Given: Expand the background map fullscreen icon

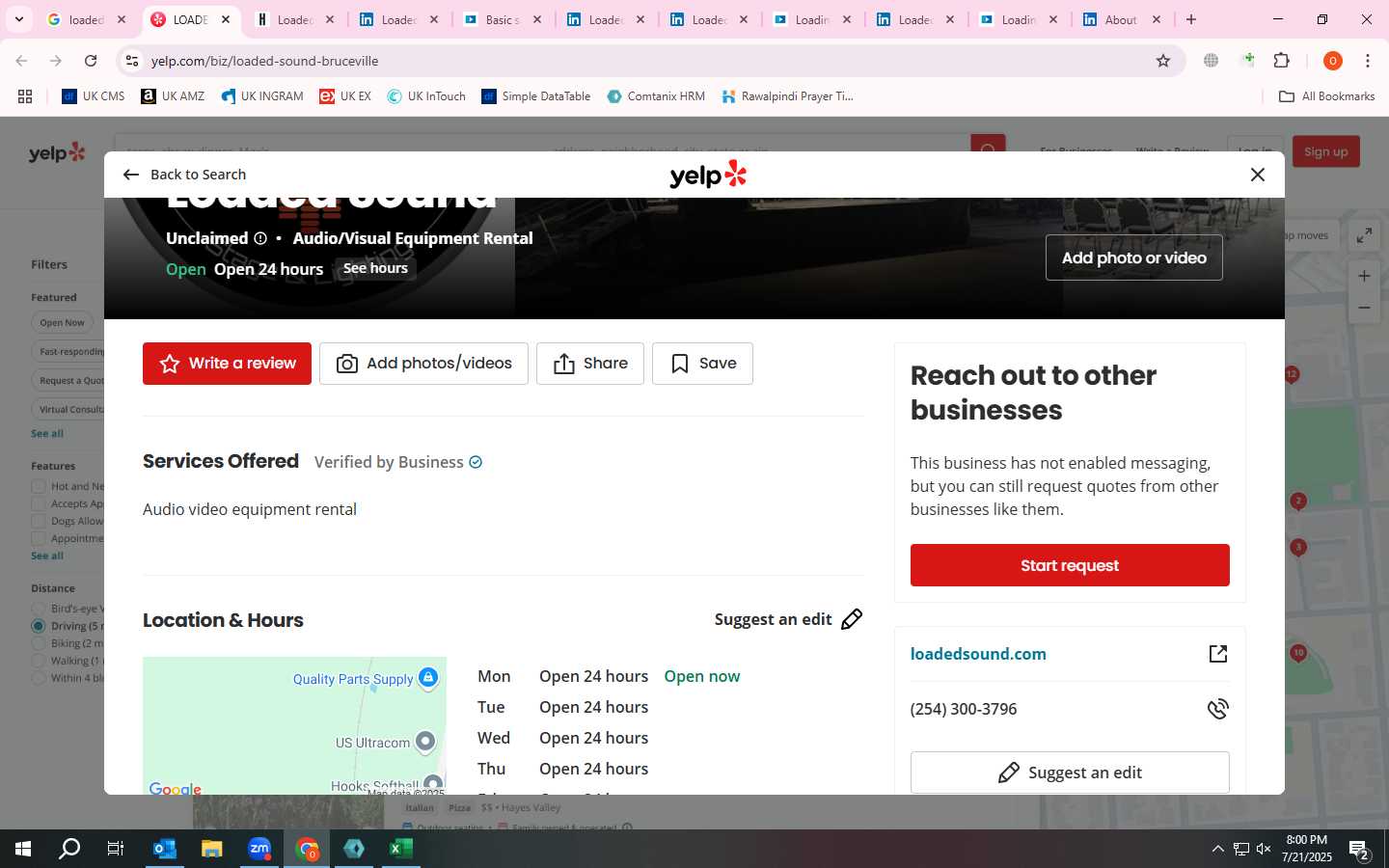Looking at the screenshot, I should click(1364, 235).
